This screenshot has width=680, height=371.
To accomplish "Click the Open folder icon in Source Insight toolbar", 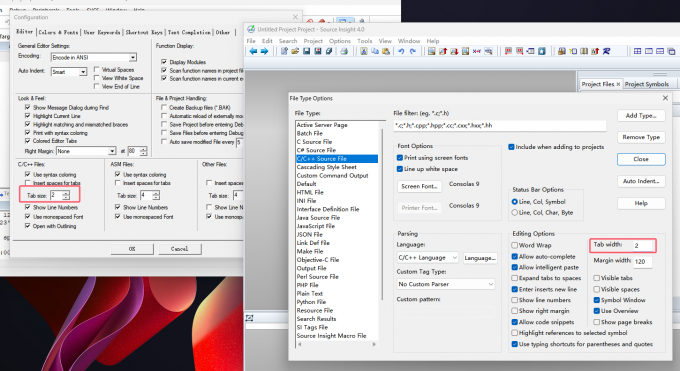I will 295,51.
